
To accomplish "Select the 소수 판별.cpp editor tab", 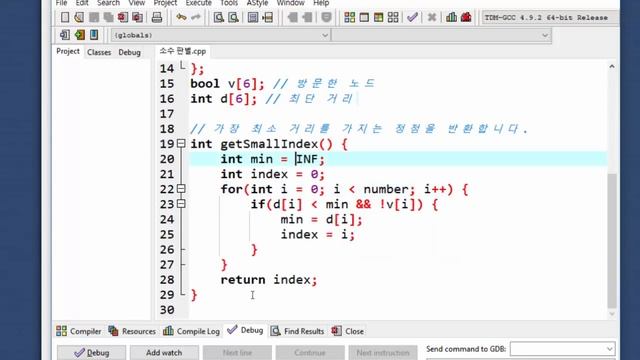I will pos(182,51).
